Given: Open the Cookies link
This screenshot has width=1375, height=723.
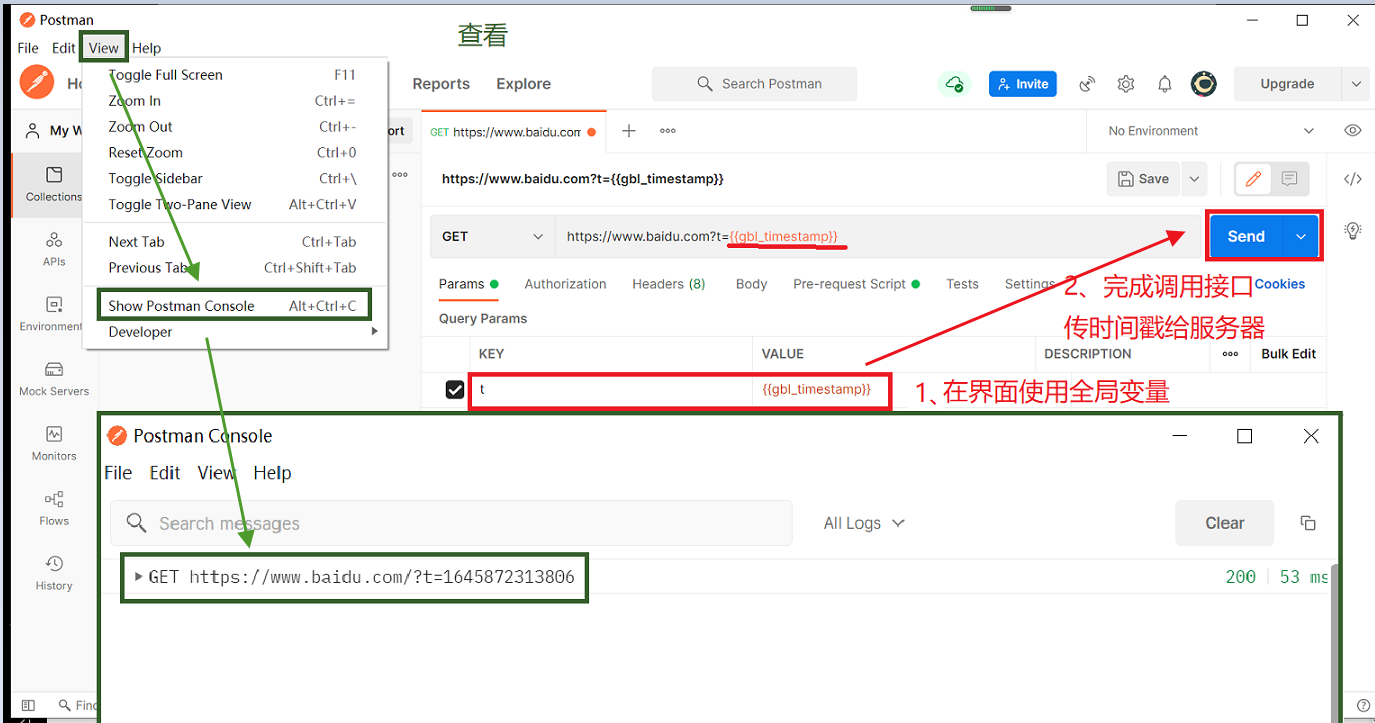Looking at the screenshot, I should pos(1279,284).
